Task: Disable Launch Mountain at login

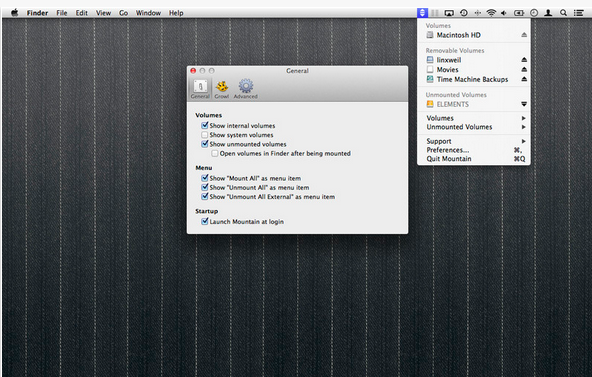Action: pos(205,221)
